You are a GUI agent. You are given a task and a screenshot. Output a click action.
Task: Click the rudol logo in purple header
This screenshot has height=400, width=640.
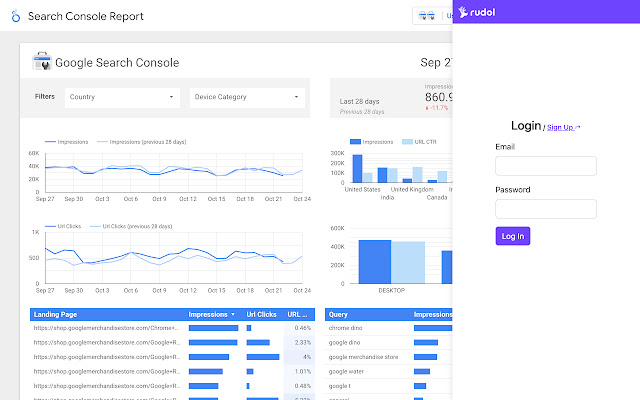click(x=476, y=12)
